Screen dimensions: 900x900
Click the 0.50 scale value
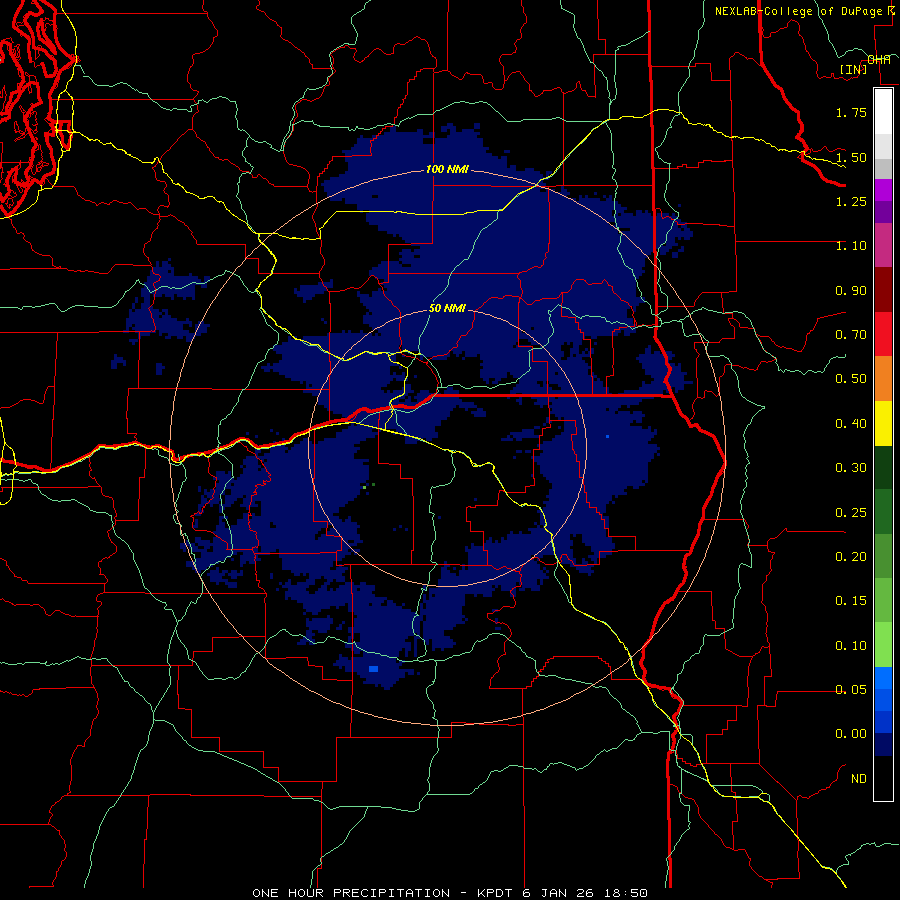[851, 379]
